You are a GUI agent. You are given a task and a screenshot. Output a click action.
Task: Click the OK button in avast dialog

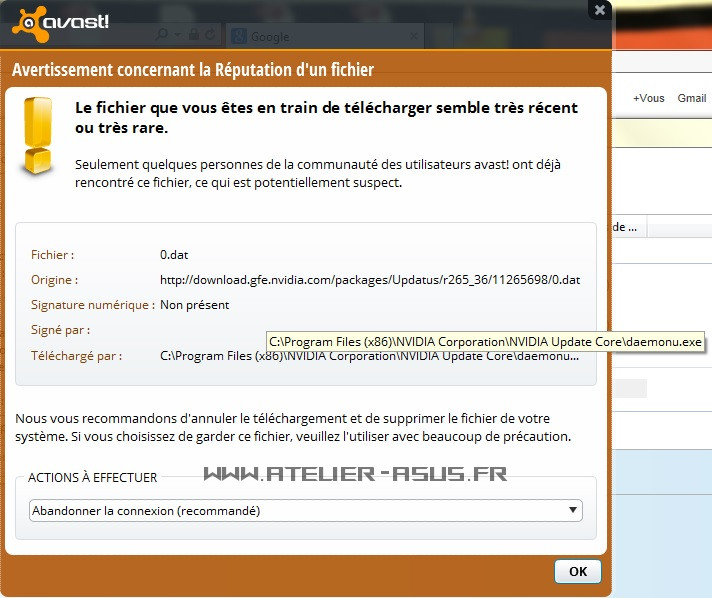[x=578, y=571]
